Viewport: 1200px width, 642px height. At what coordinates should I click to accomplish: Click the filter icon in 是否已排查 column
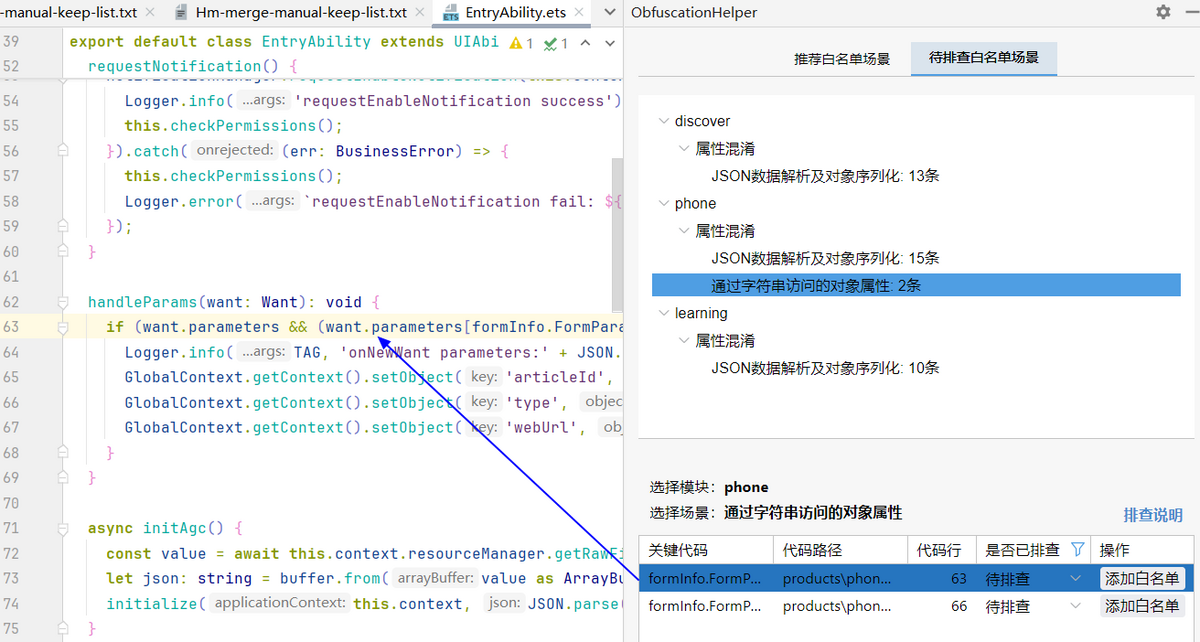1077,549
